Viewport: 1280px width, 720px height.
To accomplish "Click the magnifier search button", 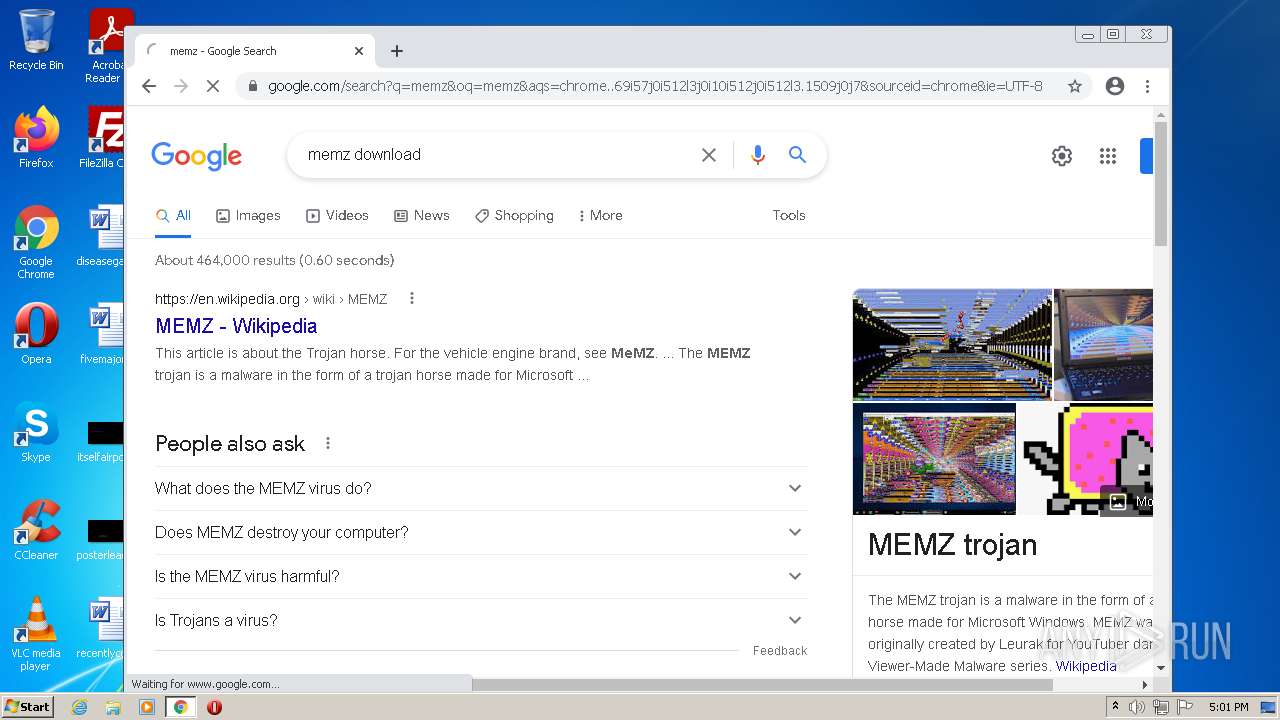I will tap(797, 155).
